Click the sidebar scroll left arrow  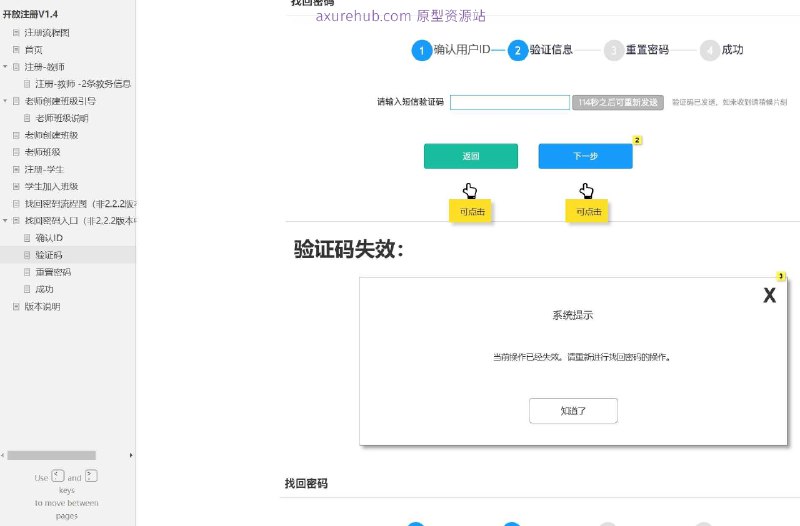tap(3, 455)
